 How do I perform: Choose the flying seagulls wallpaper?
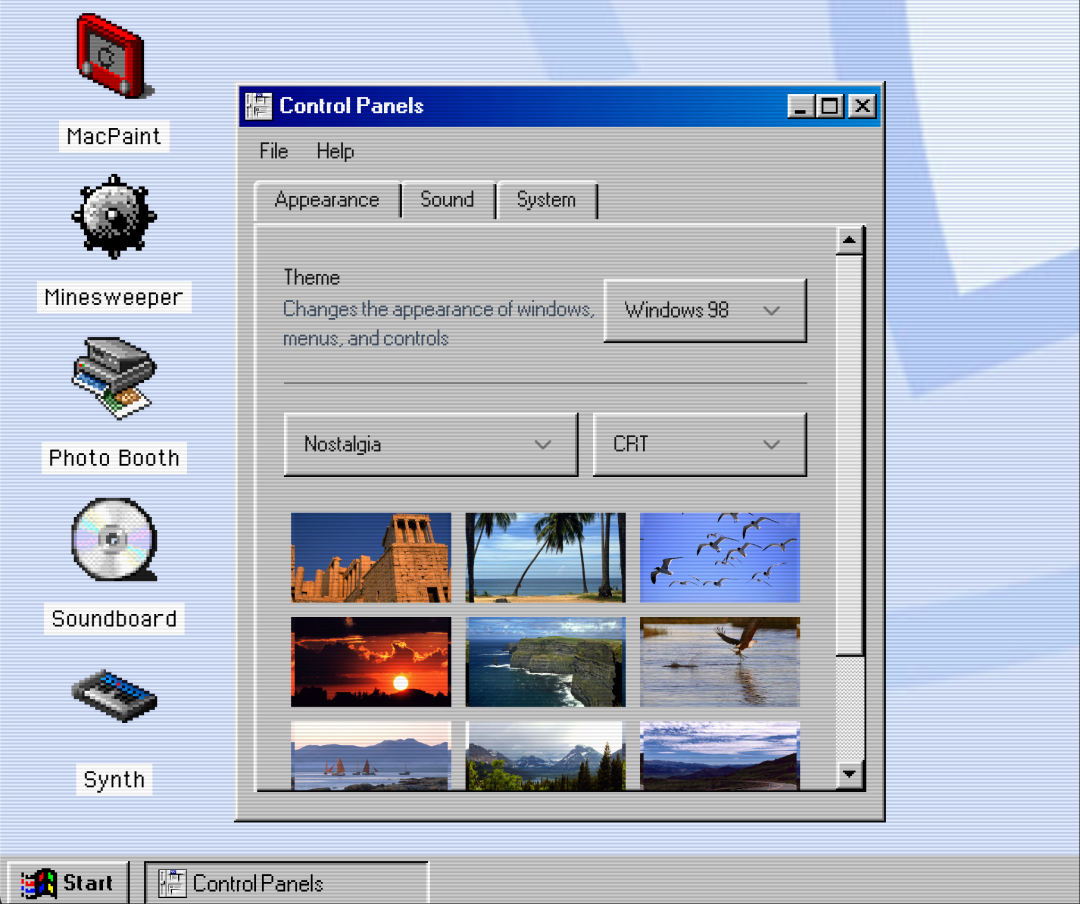pos(720,557)
